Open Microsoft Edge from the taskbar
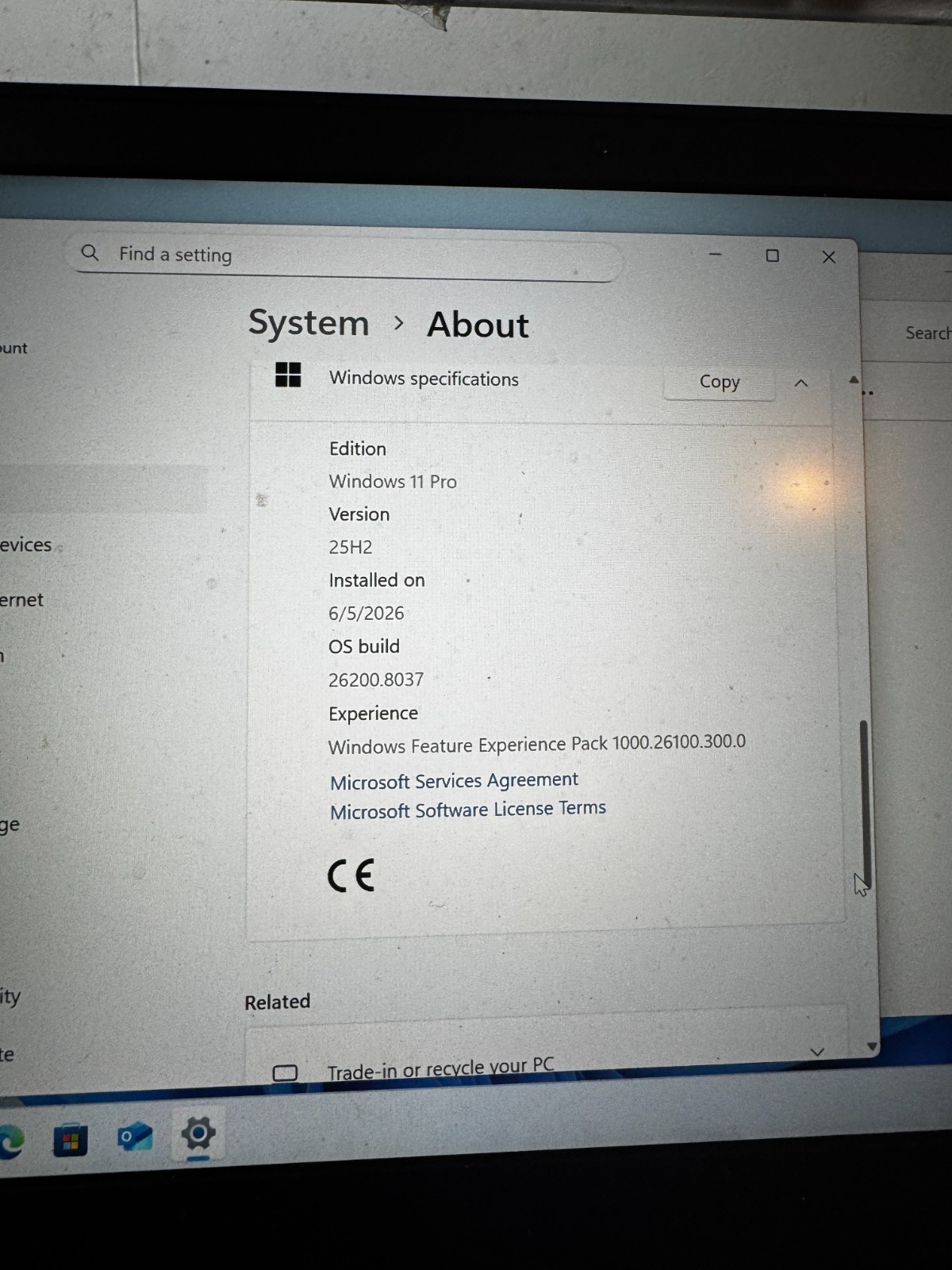Screen dimensions: 952x1270 (x=11, y=1141)
